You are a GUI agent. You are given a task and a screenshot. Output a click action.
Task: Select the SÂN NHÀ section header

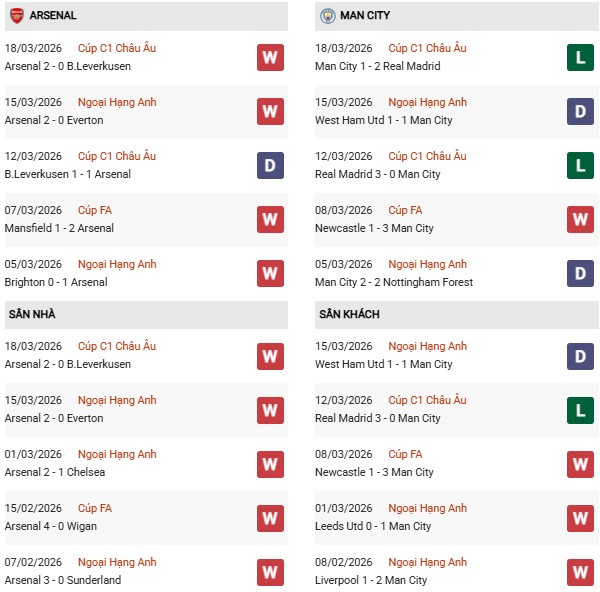[32, 314]
